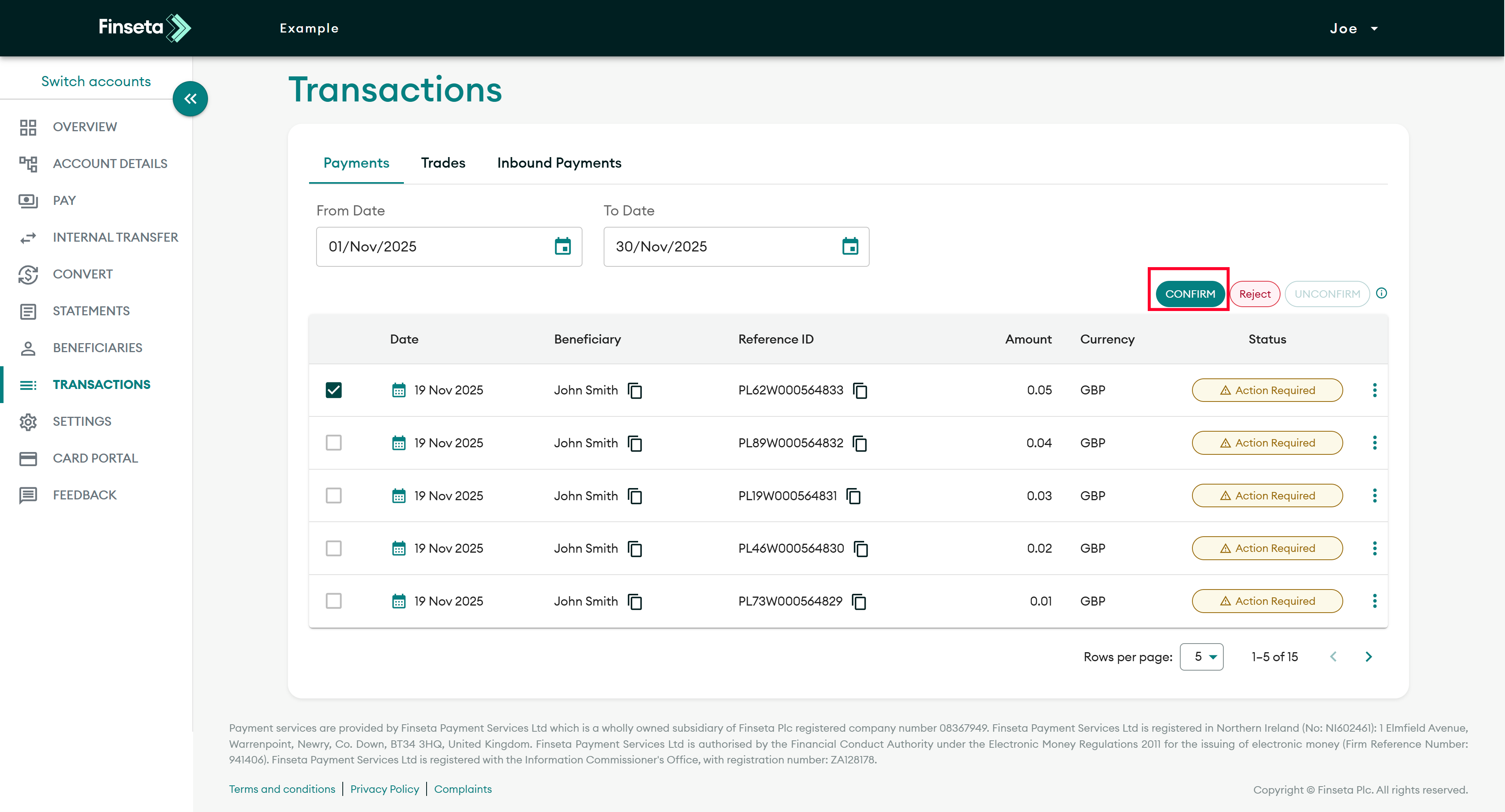
Task: Open the Privacy Policy link
Action: point(384,789)
